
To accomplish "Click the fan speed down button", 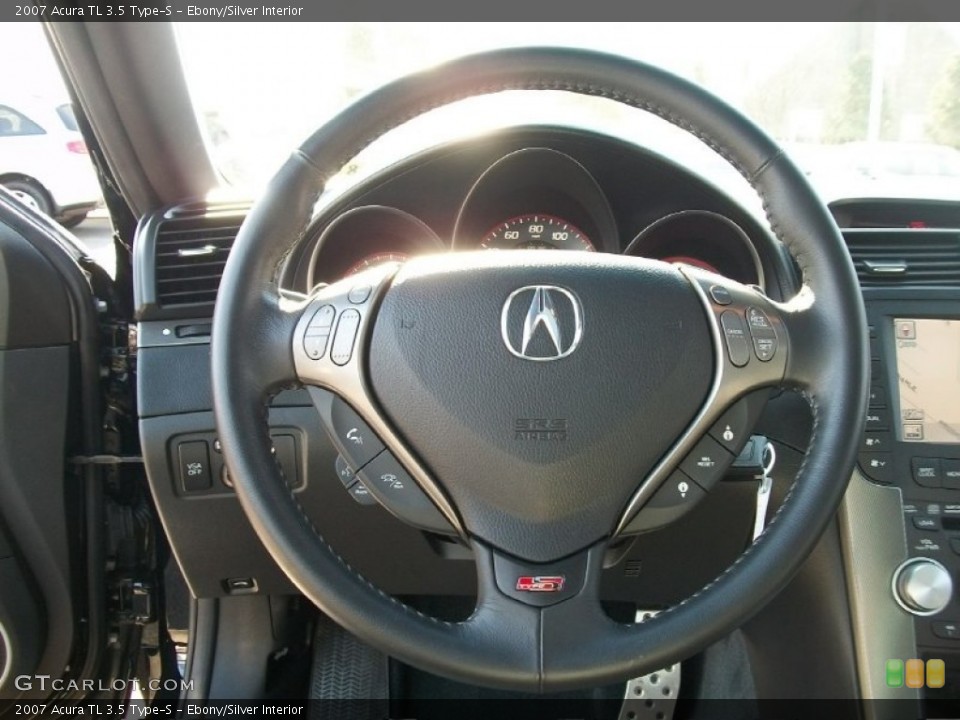I will coord(879,464).
